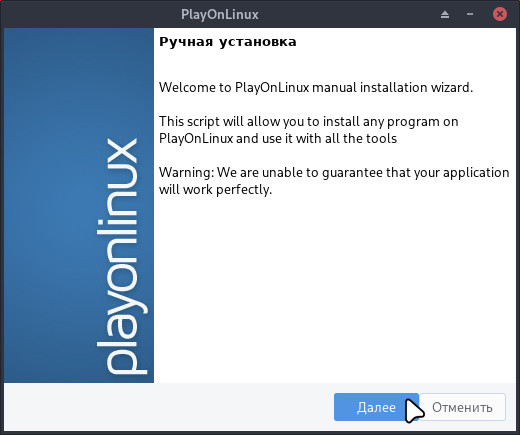Cancel the wizard with the Отменить button
520x435 pixels.
click(462, 407)
